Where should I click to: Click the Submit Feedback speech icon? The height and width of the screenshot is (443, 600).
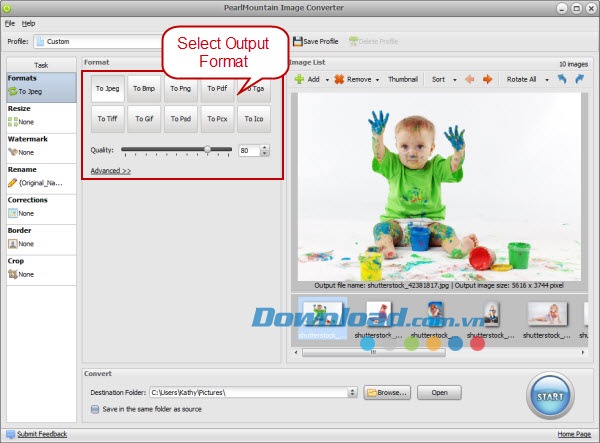pos(11,434)
